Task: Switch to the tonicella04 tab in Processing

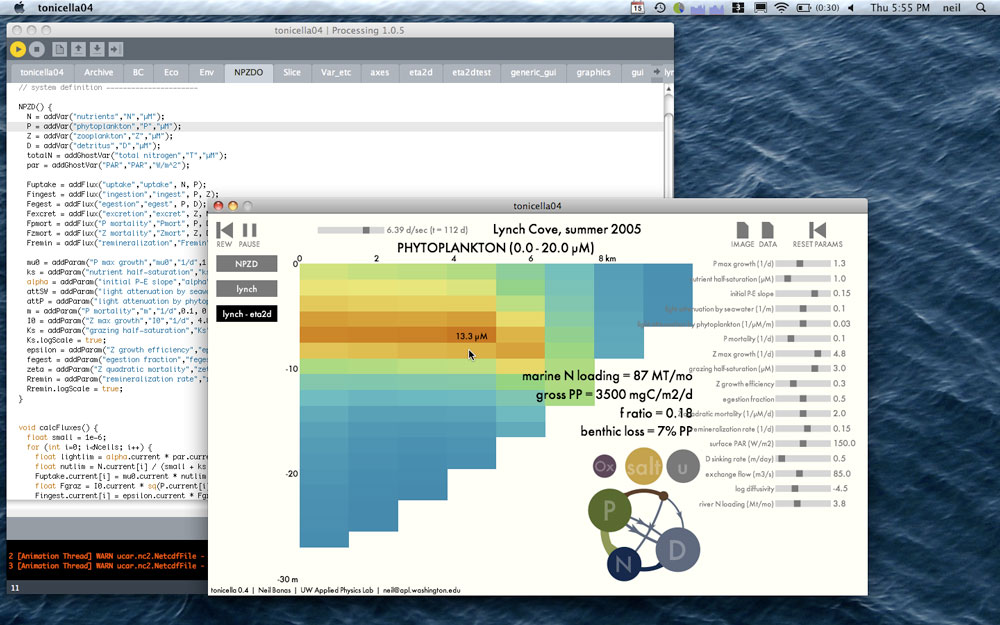Action: (41, 73)
